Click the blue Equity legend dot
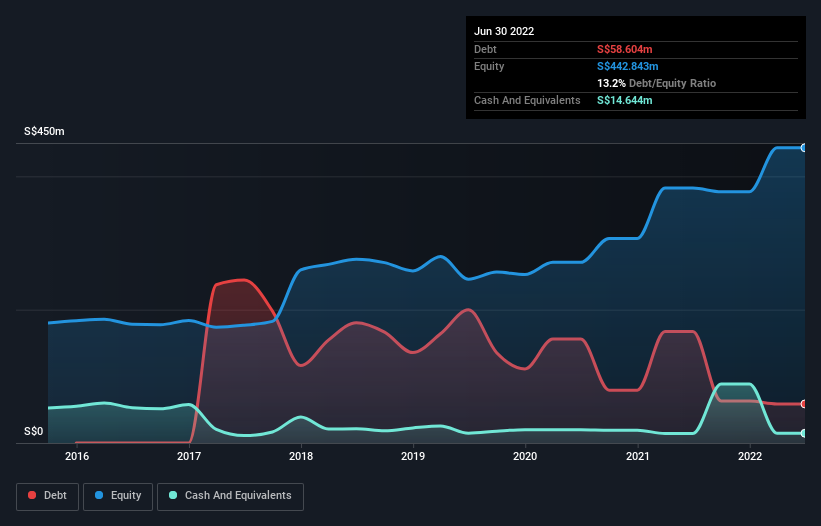 tap(99, 495)
